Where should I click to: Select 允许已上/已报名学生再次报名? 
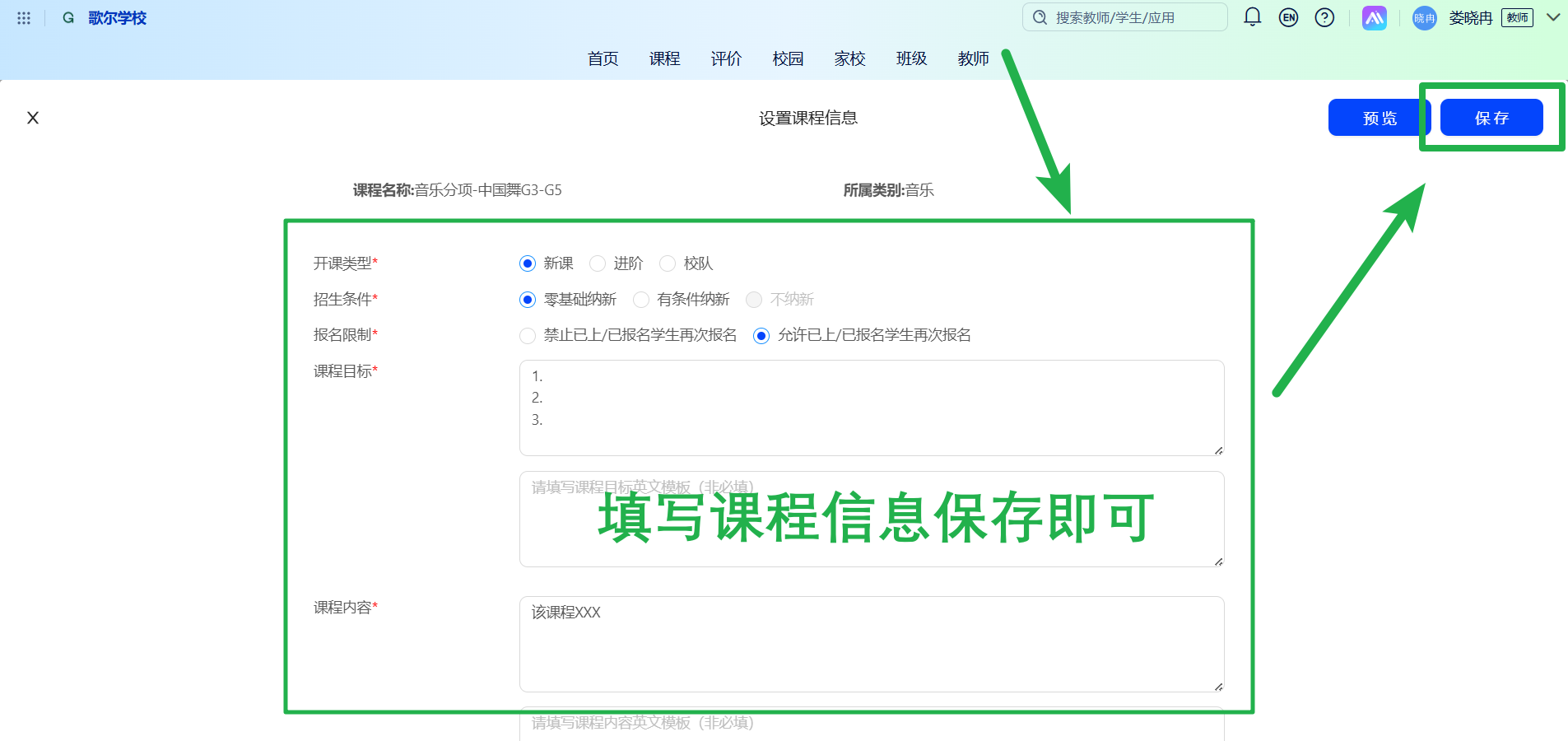click(761, 336)
